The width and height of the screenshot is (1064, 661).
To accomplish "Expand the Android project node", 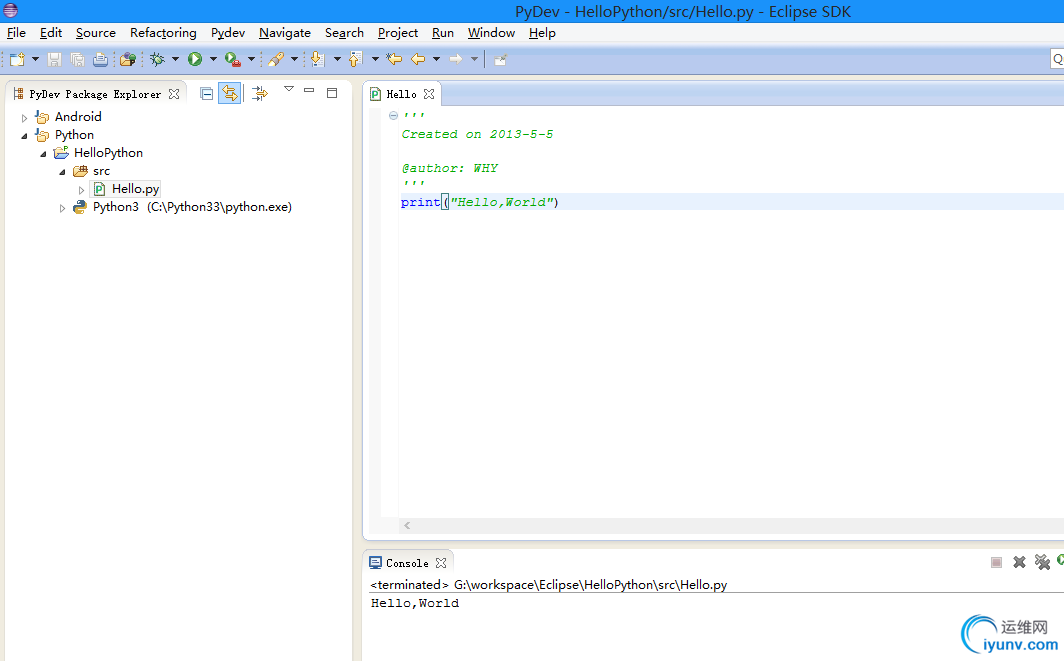I will 25,117.
